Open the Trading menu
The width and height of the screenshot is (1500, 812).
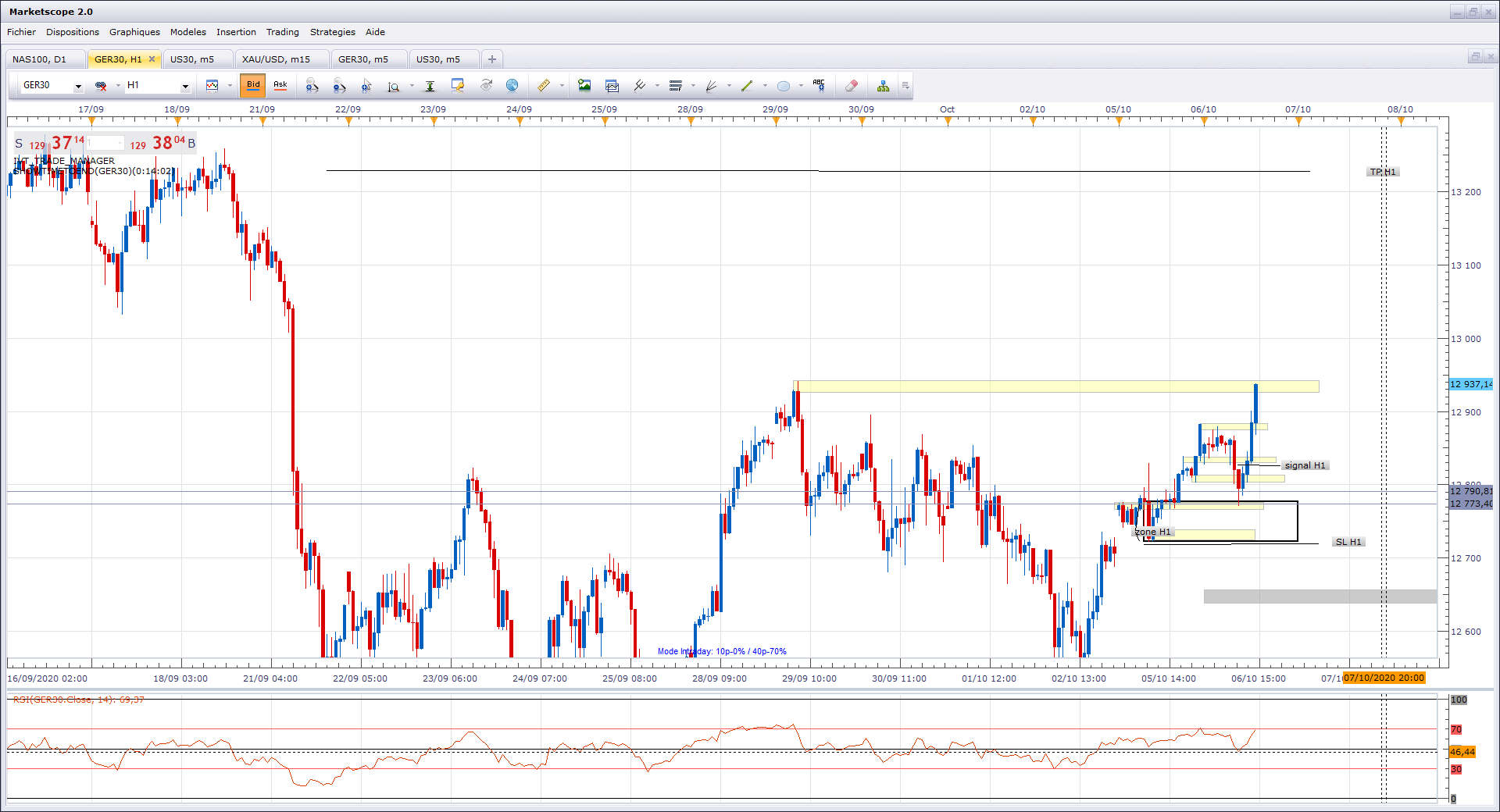283,32
